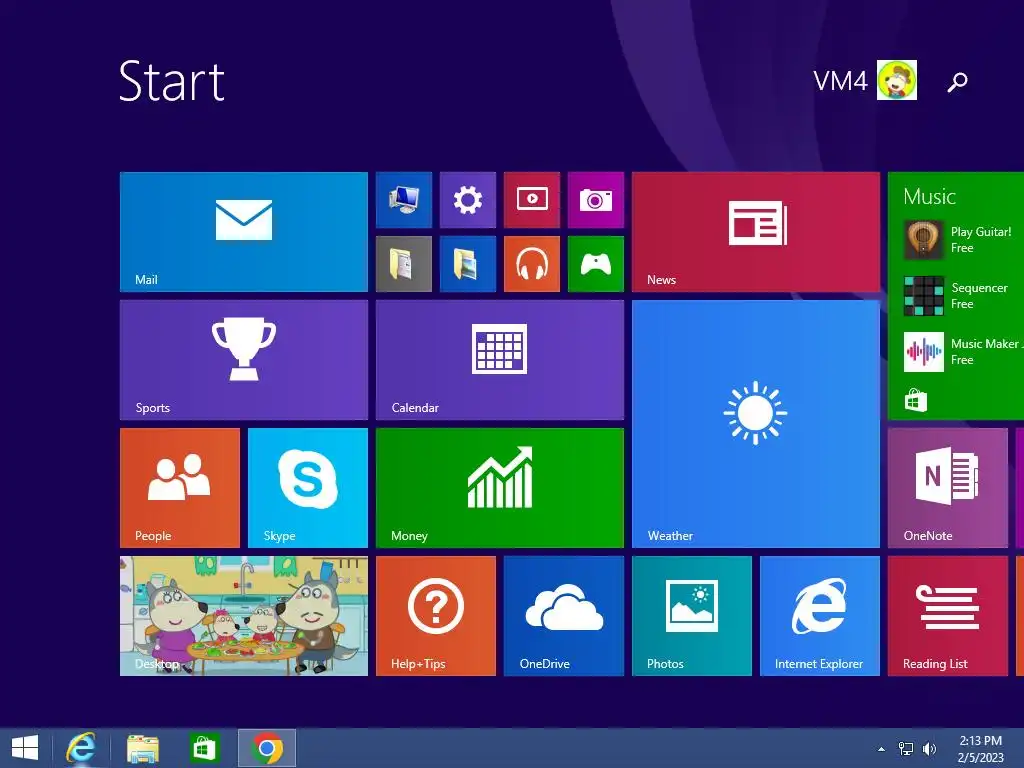Open Music Maker Free app listing

[963, 352]
